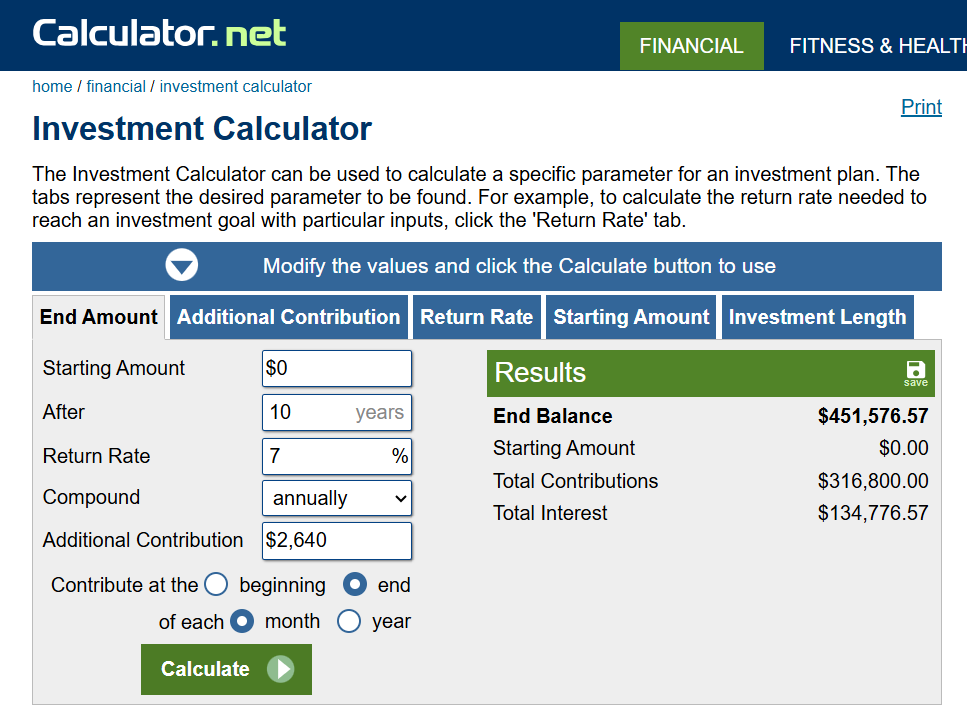
Task: Switch to the Additional Contribution tab
Action: (289, 317)
